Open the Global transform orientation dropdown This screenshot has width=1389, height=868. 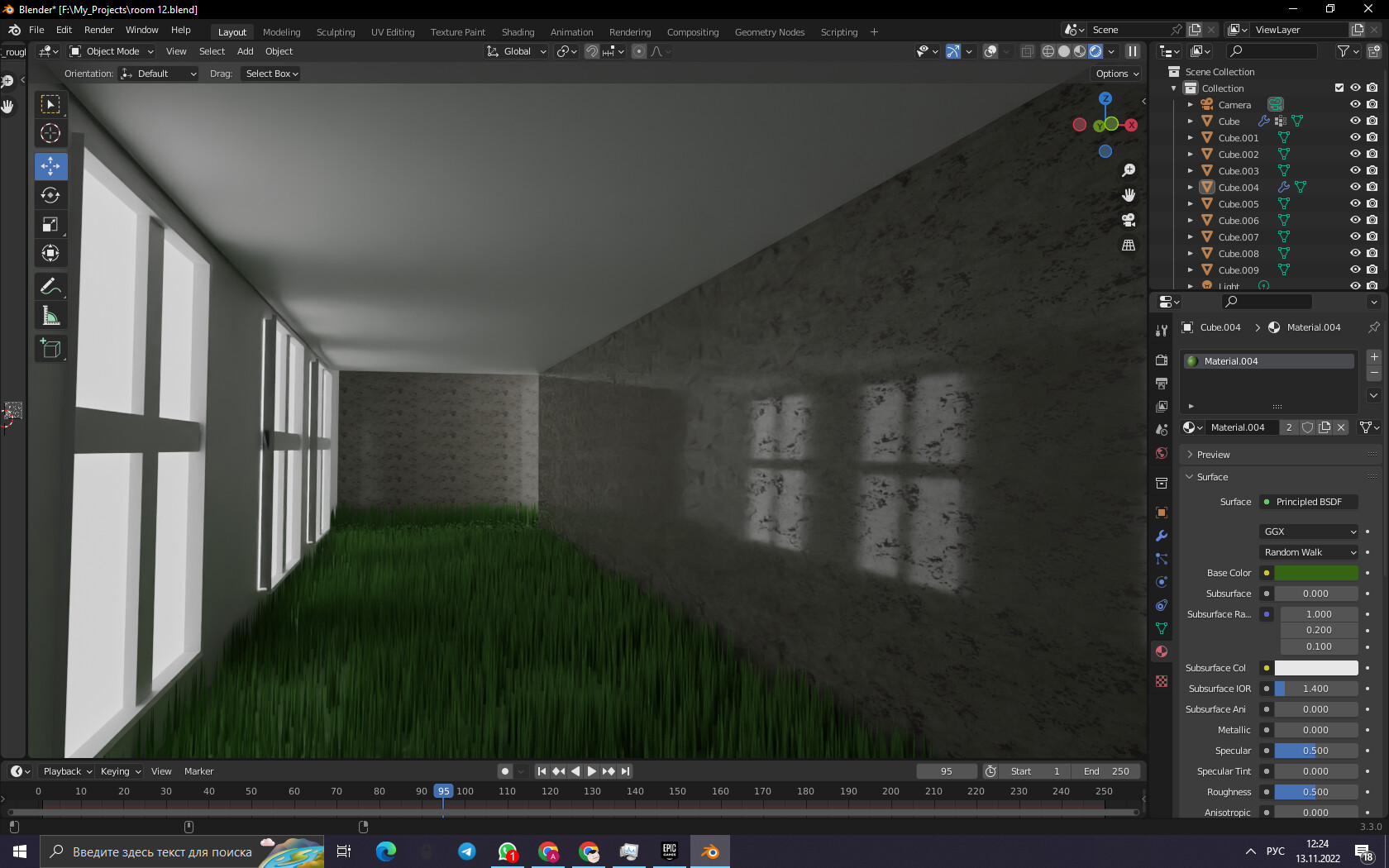517,51
